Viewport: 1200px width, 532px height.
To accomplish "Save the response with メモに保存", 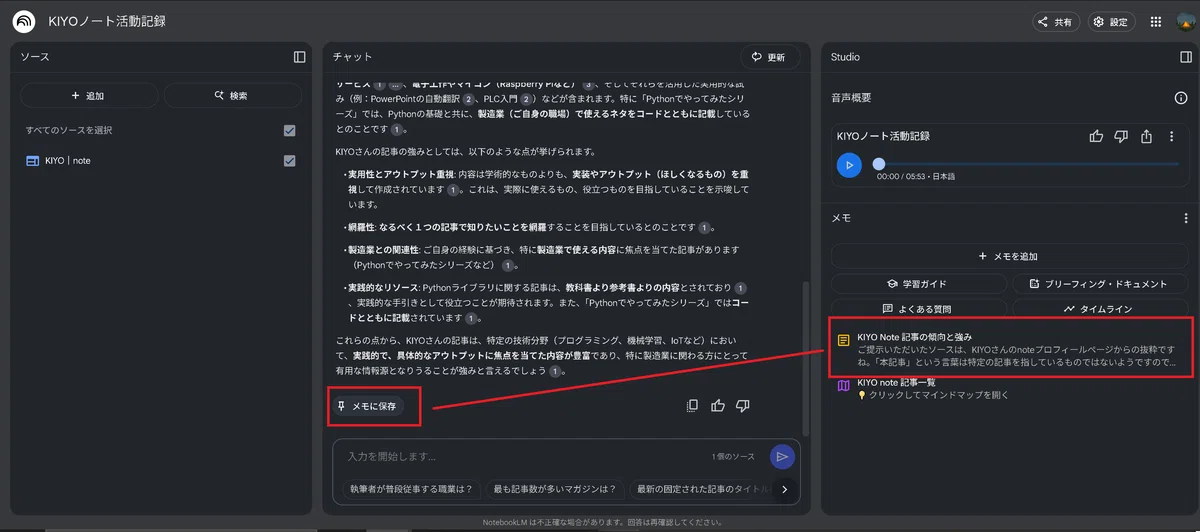I will [368, 406].
